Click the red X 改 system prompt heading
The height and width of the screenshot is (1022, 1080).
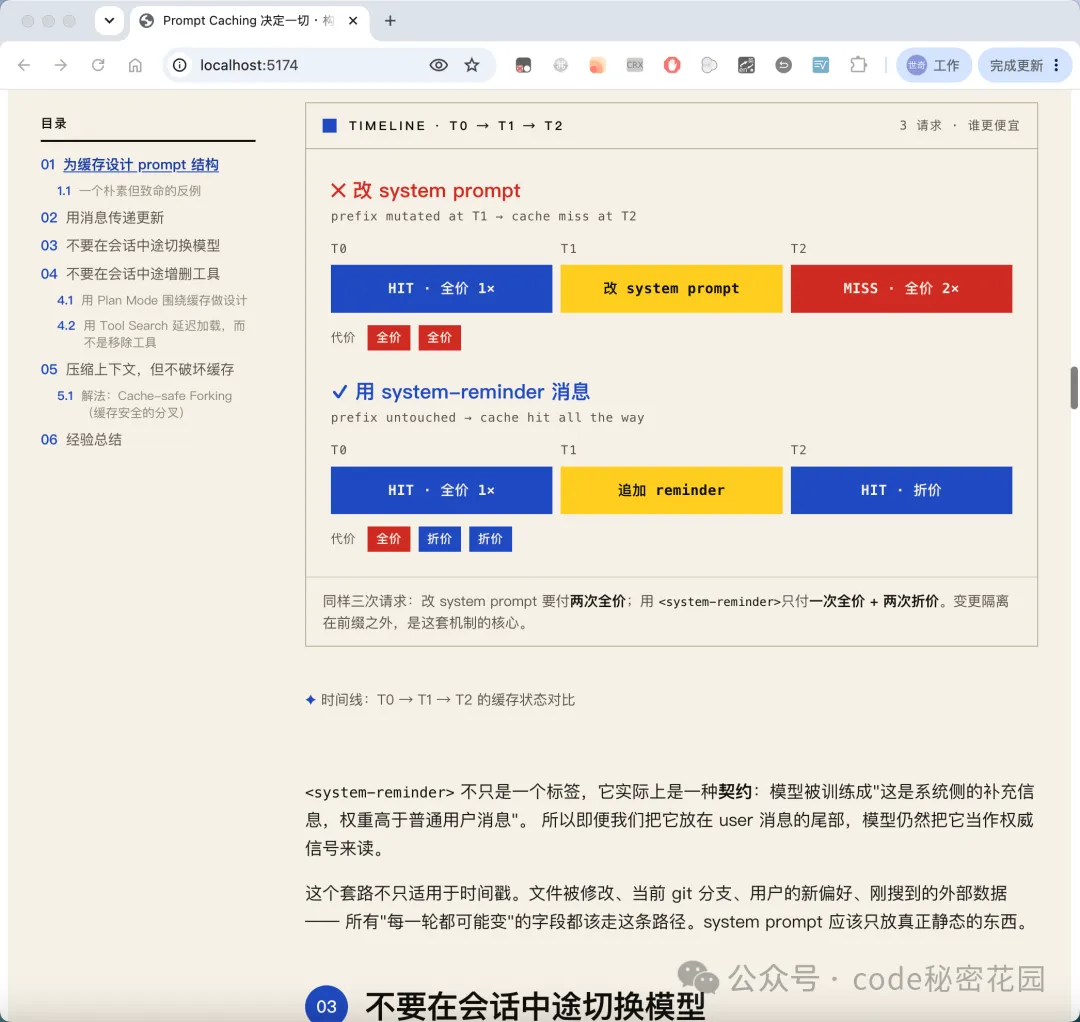tap(426, 191)
